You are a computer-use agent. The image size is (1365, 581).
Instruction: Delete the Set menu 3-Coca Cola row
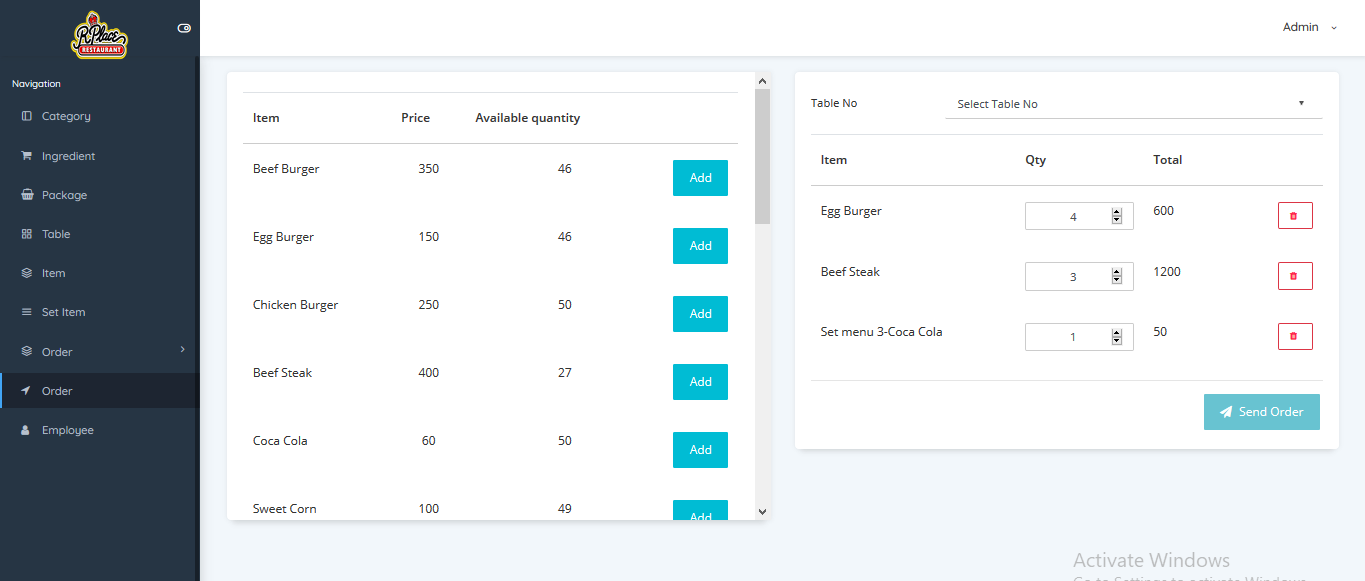click(1294, 336)
